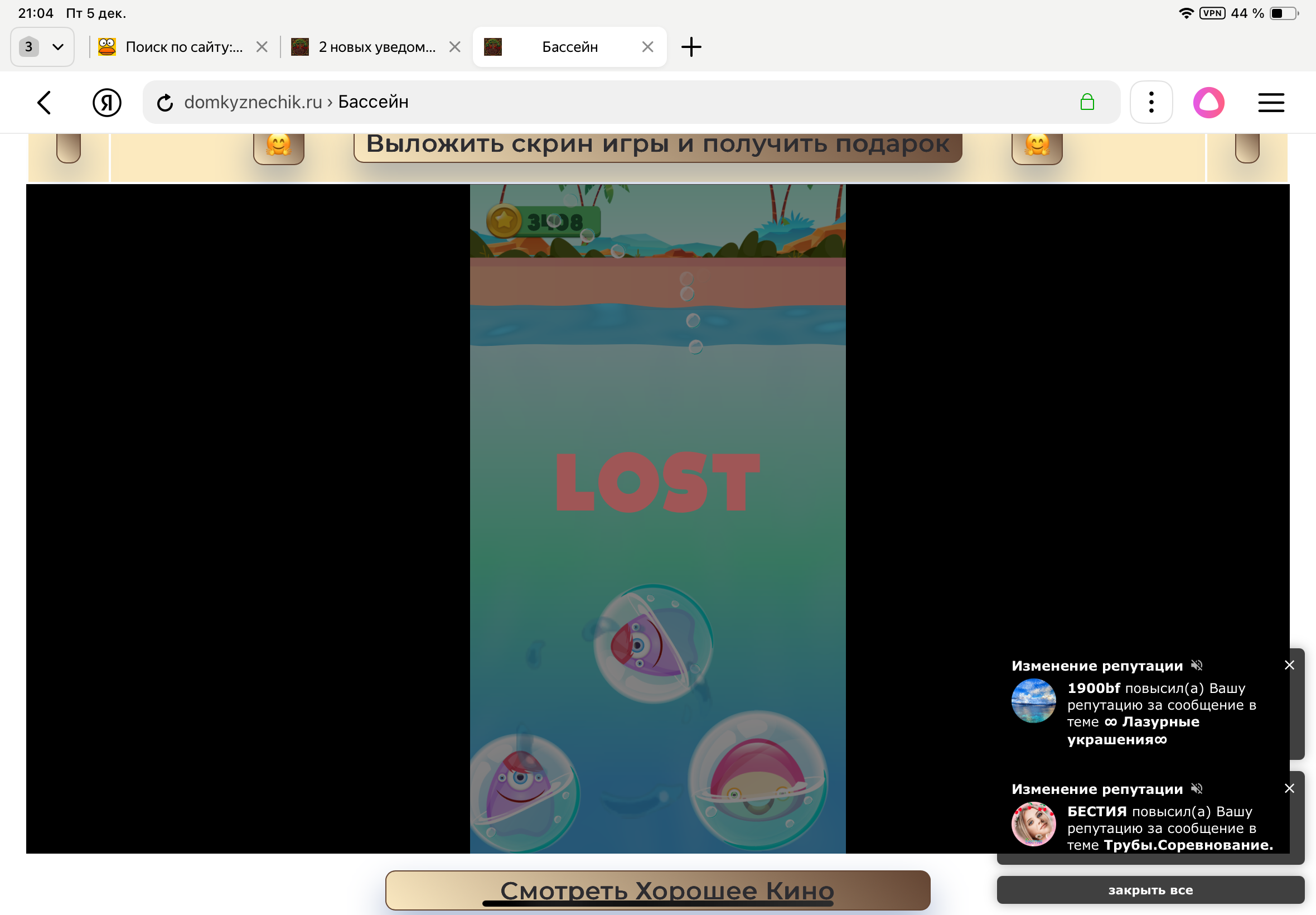Click the gold coin score counter

click(543, 221)
